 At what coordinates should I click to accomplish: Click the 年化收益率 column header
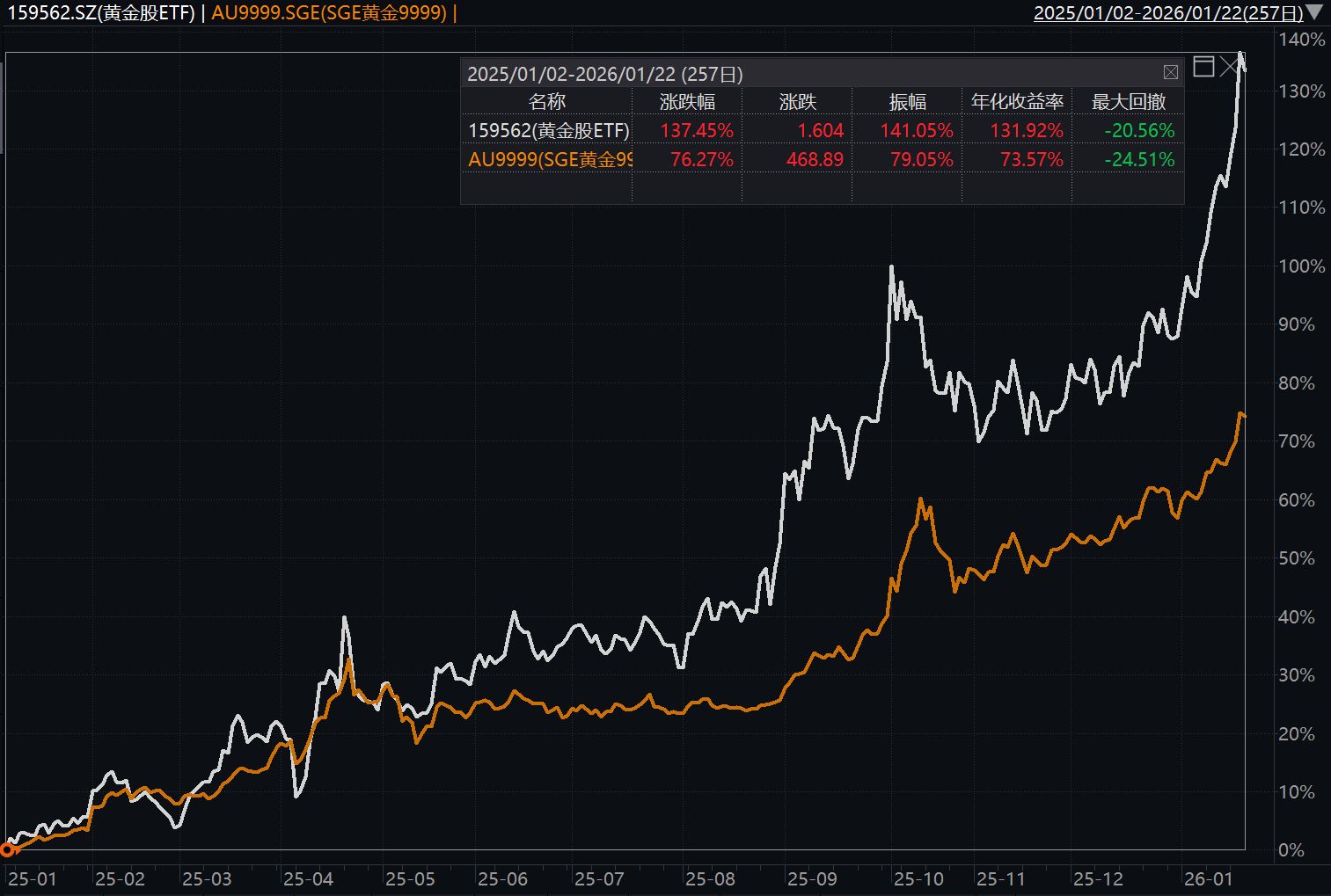point(1017,102)
